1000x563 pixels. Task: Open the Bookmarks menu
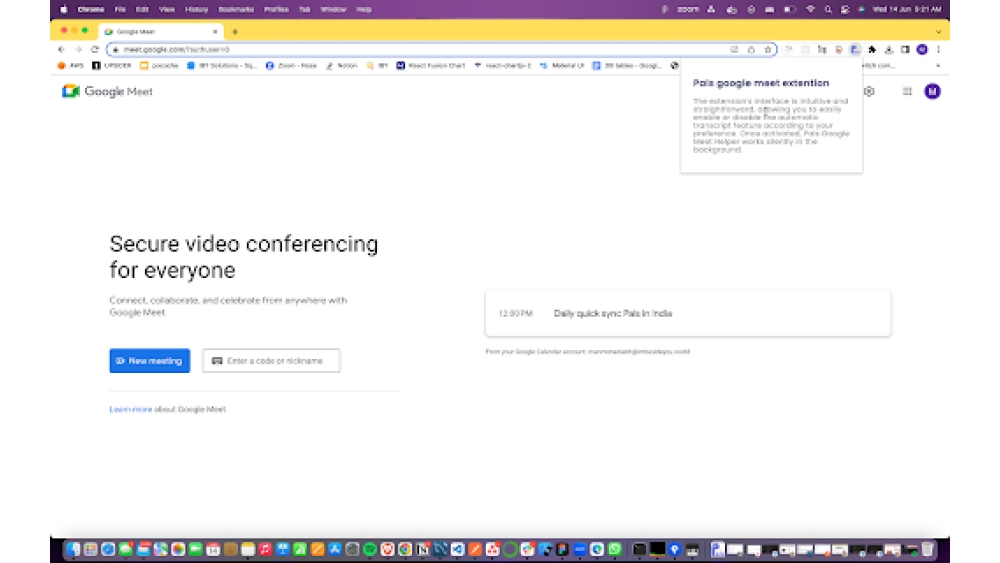tap(236, 10)
